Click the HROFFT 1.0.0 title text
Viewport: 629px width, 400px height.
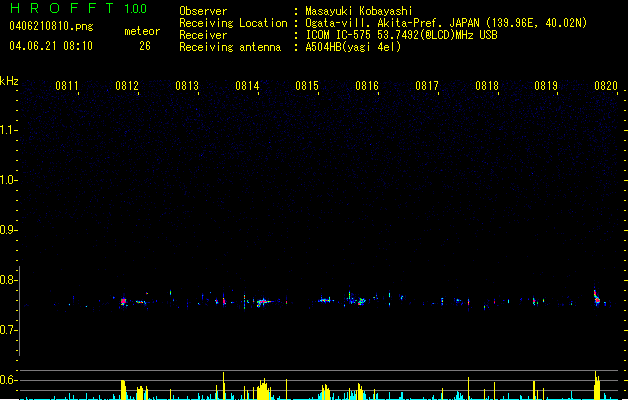(x=78, y=8)
